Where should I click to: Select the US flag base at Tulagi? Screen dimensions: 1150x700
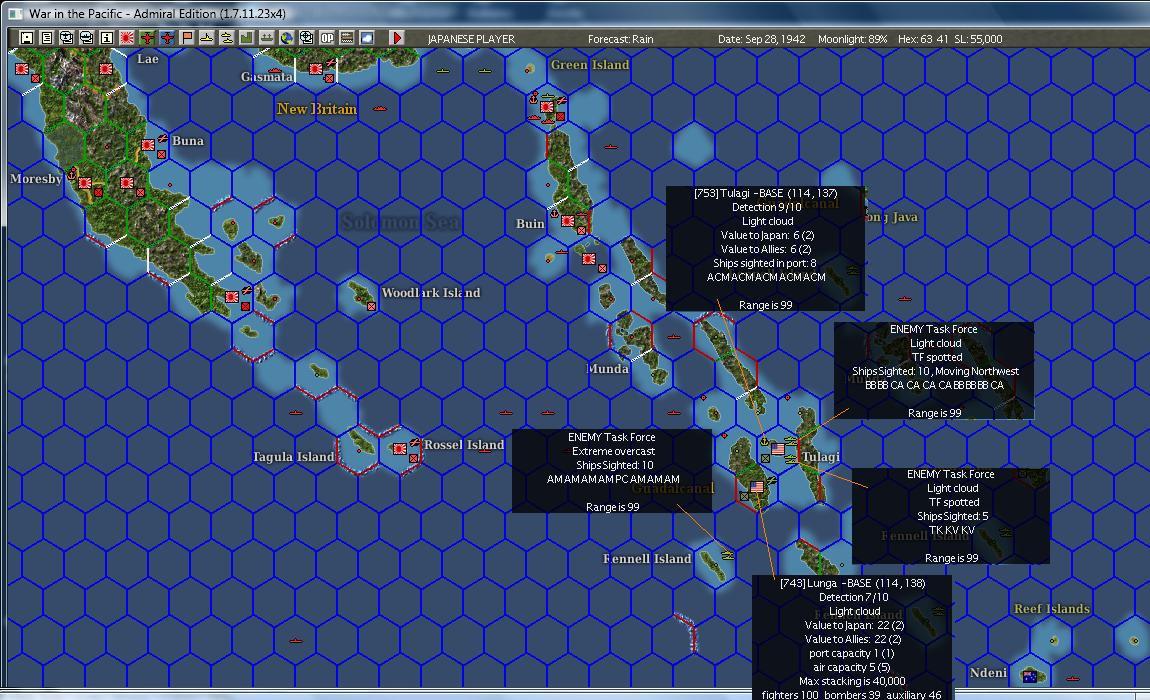[x=778, y=448]
